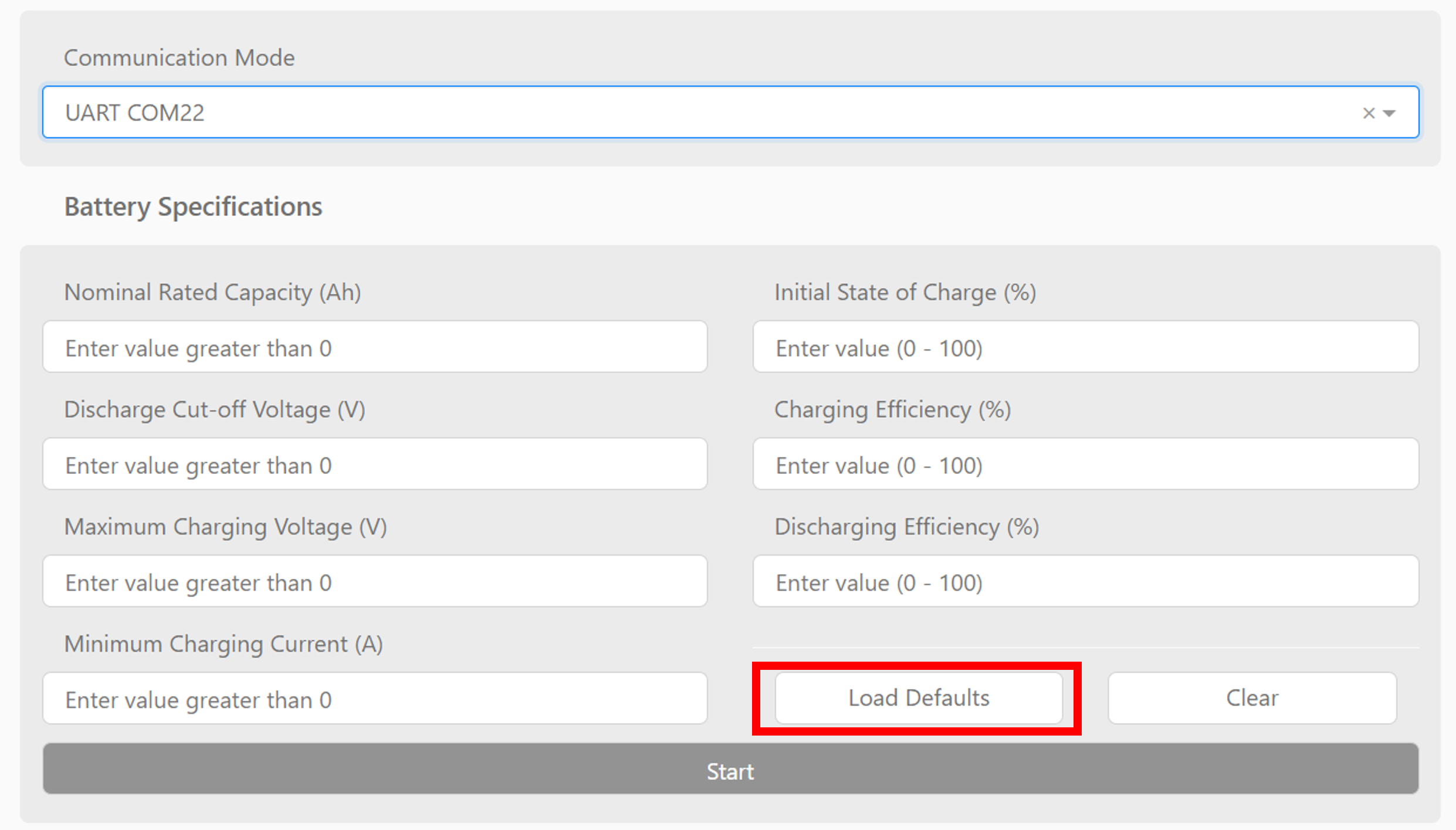Open the Communication Mode dropdown arrow
This screenshot has width=1456, height=830.
coord(1389,113)
